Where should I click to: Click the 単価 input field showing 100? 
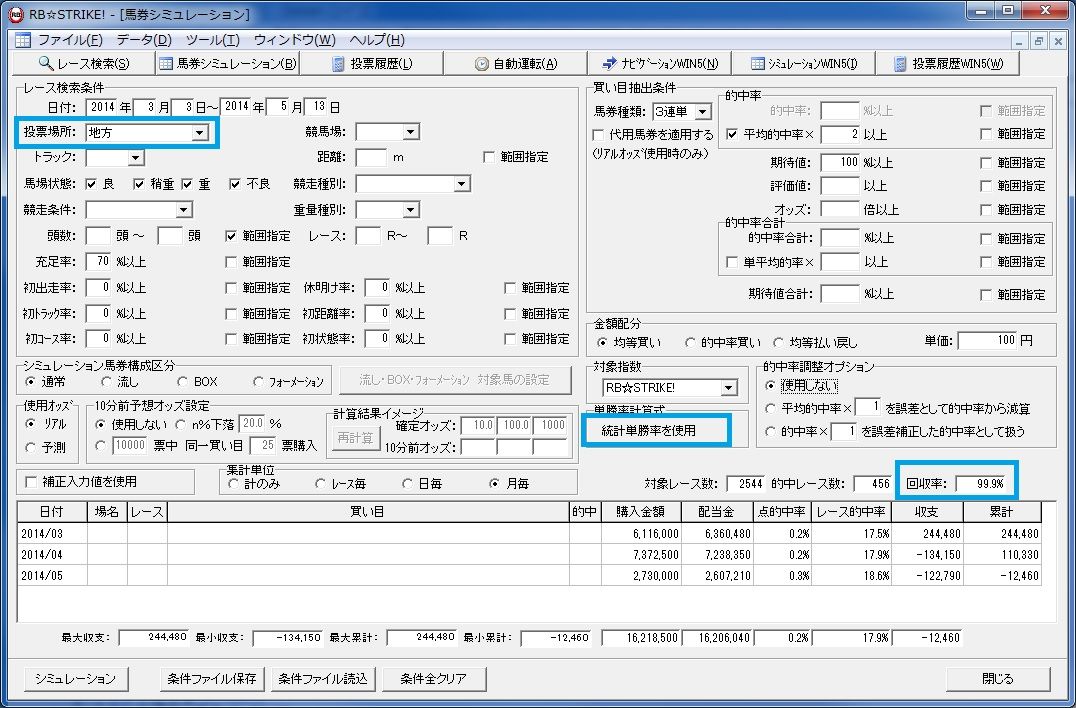click(x=987, y=341)
